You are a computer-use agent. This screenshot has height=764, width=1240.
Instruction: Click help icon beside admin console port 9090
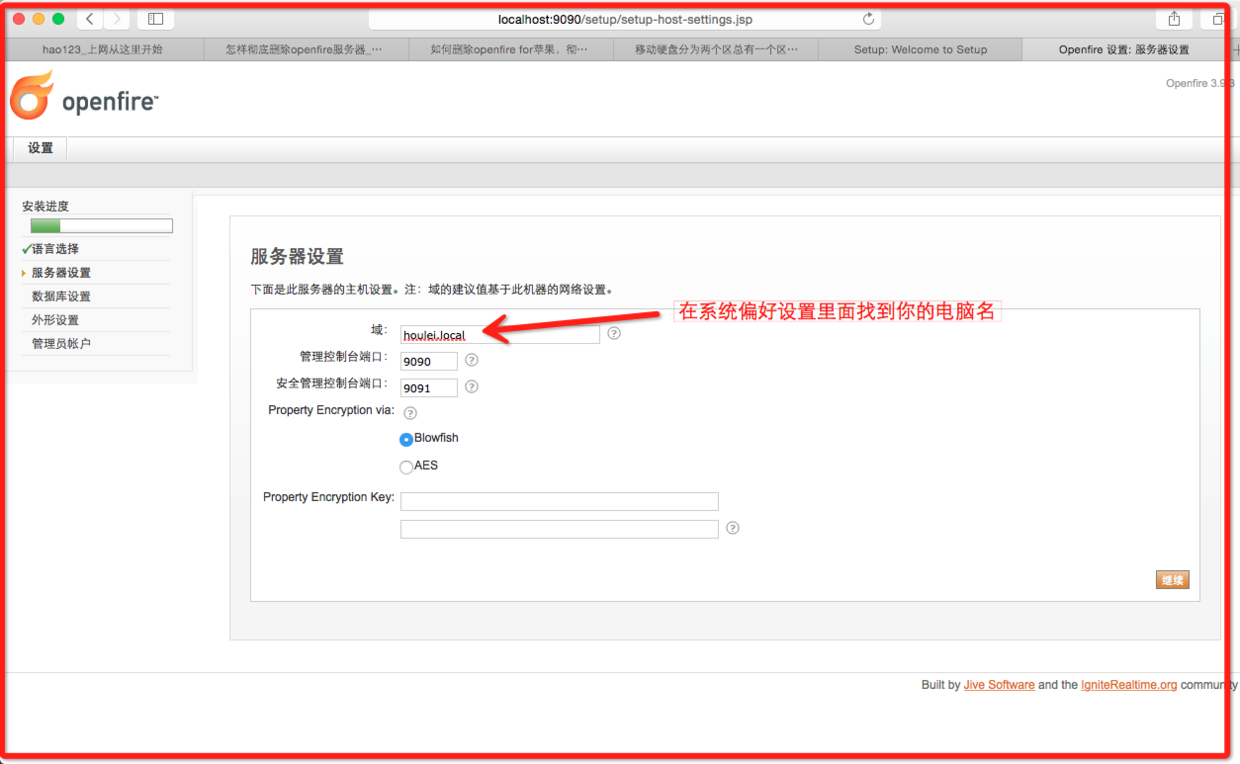[471, 360]
